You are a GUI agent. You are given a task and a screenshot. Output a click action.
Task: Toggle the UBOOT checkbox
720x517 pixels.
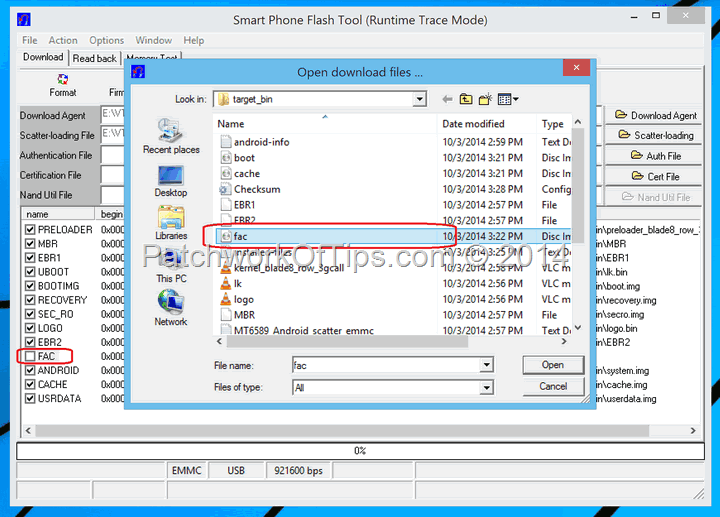[x=30, y=272]
